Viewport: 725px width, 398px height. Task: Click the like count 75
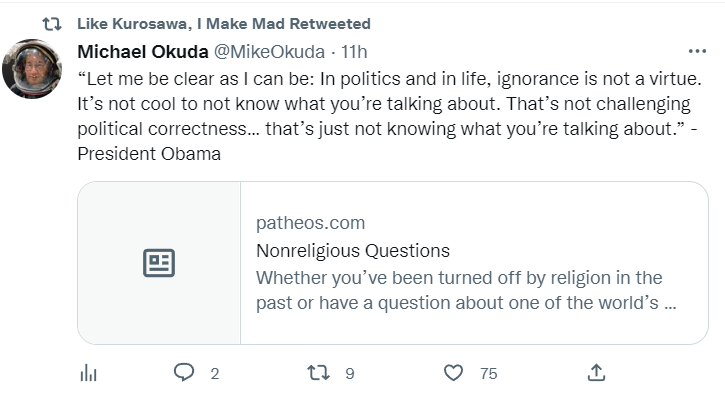(489, 374)
